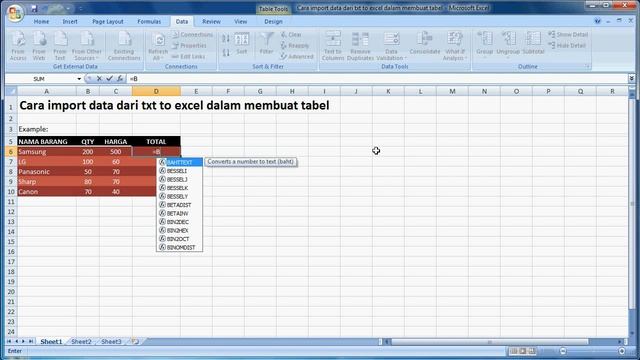Open the Insert ribbon tab

[70, 22]
